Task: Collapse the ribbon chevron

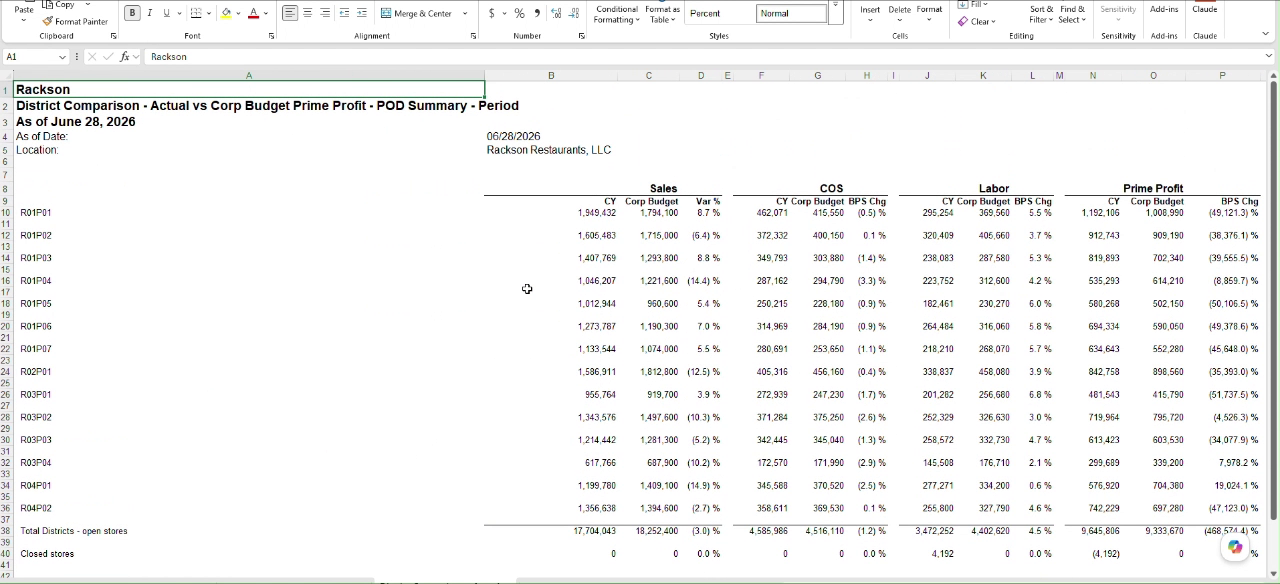Action: 1265,35
